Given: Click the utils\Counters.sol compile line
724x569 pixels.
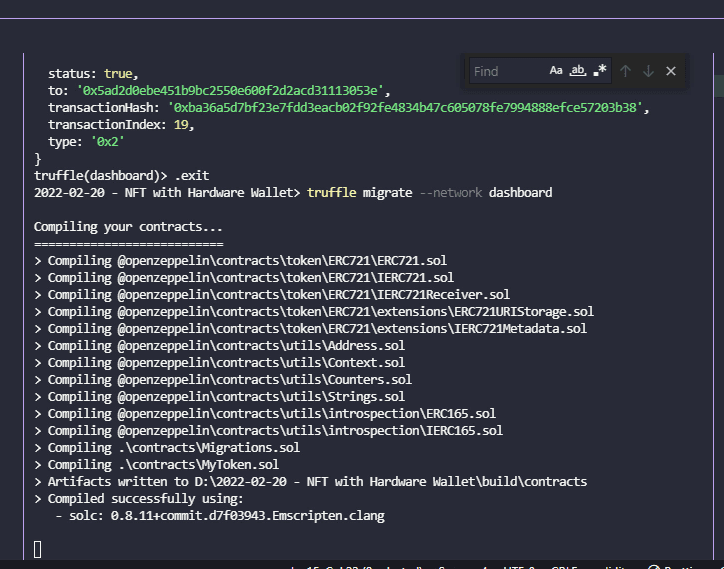Looking at the screenshot, I should tap(223, 380).
